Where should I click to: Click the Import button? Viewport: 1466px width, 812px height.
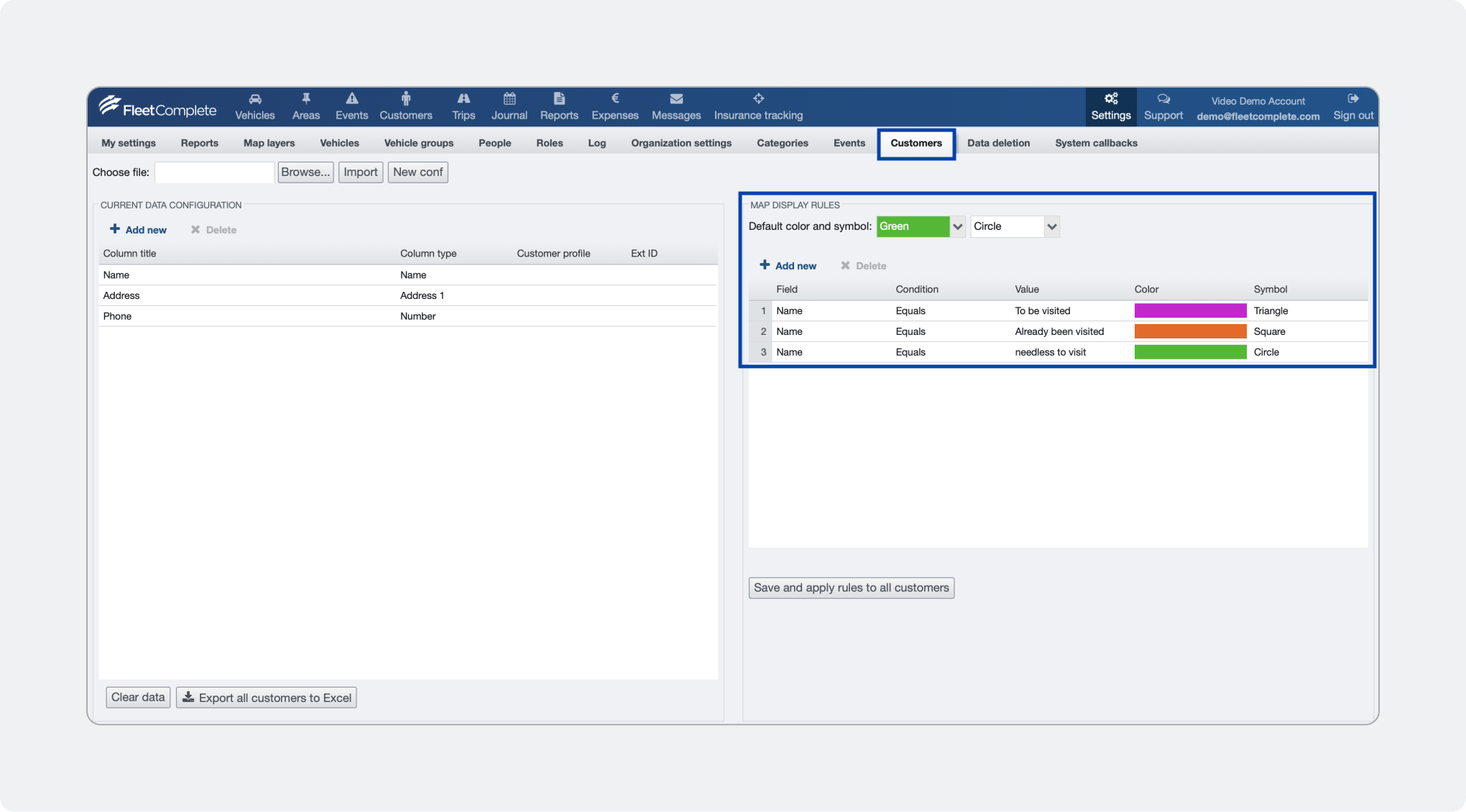click(x=360, y=172)
